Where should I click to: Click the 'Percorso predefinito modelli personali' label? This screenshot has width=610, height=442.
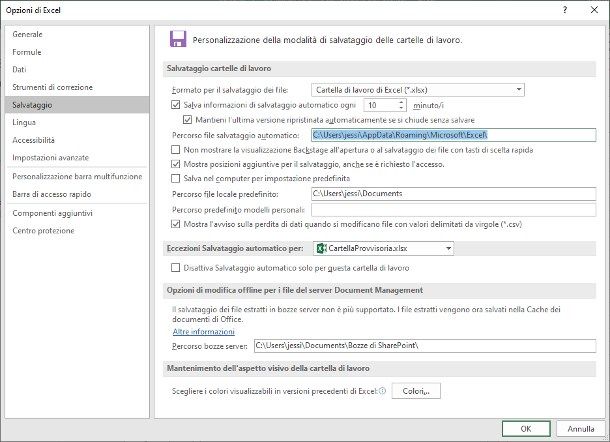click(x=238, y=210)
